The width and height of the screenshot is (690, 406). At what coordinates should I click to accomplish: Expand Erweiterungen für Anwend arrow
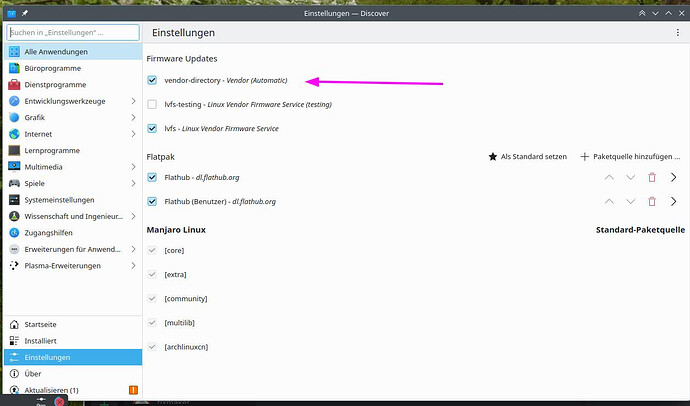[133, 249]
